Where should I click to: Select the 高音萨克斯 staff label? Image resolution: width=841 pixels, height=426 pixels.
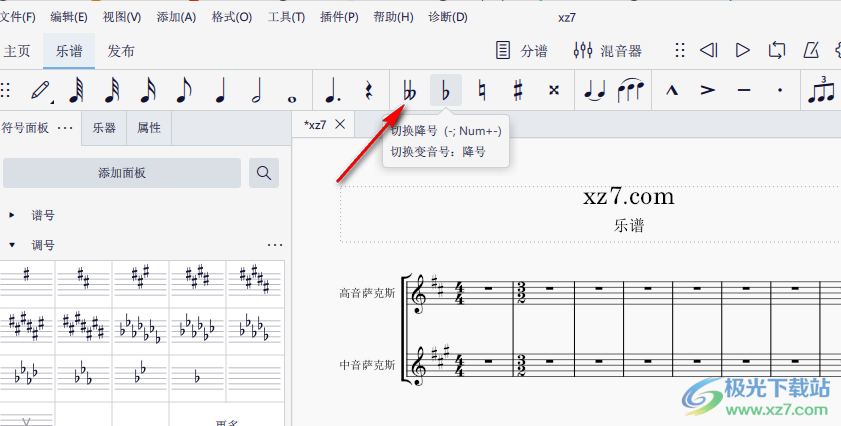tap(367, 293)
